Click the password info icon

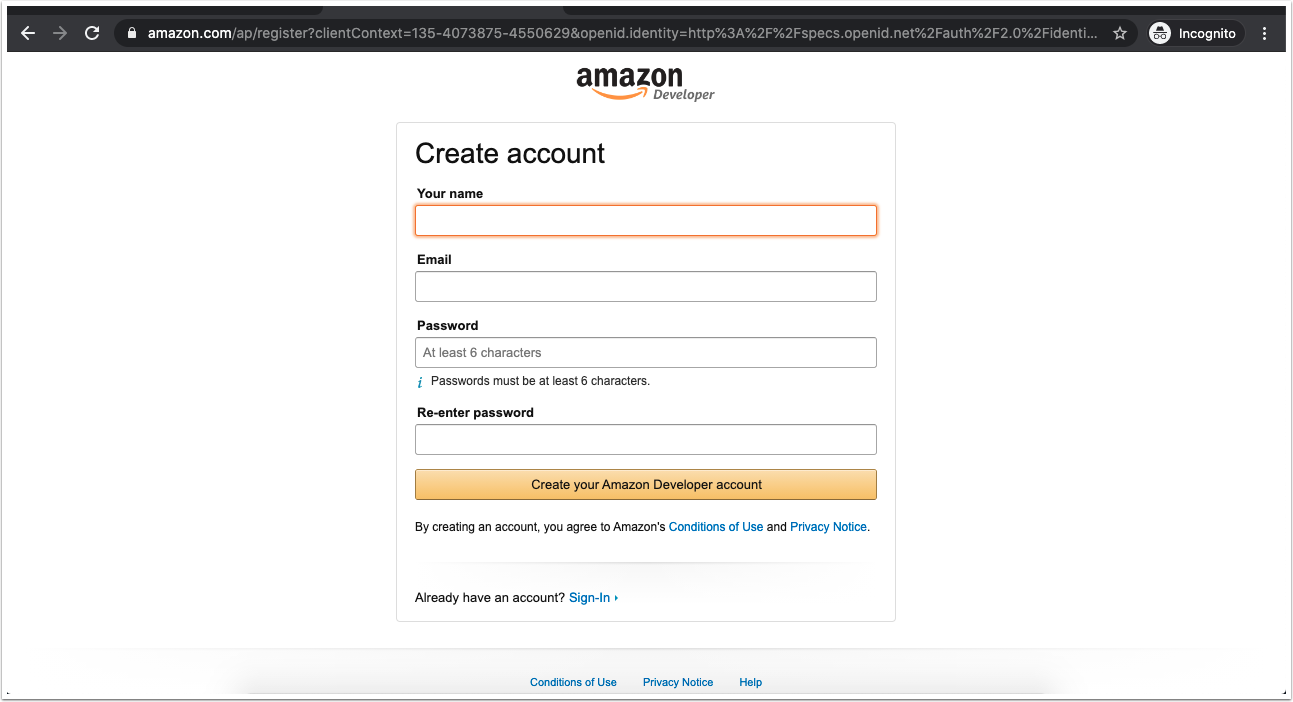[x=420, y=382]
